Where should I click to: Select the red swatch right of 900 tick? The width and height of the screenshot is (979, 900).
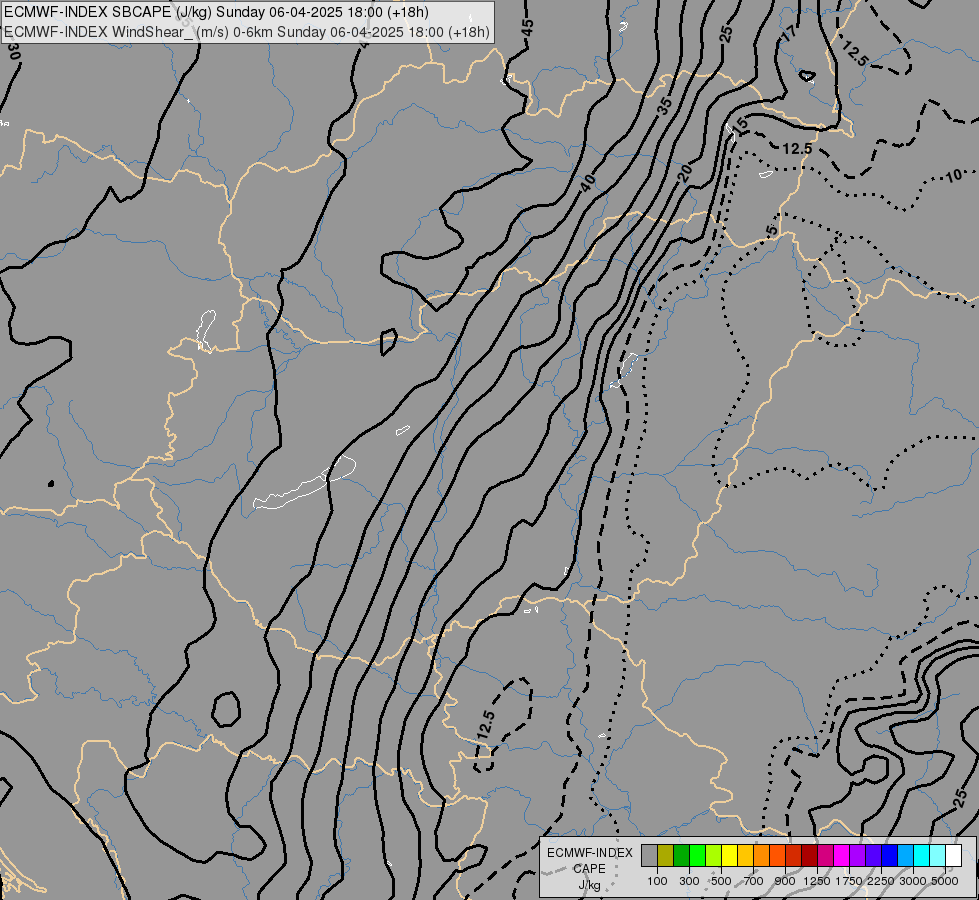click(x=794, y=855)
